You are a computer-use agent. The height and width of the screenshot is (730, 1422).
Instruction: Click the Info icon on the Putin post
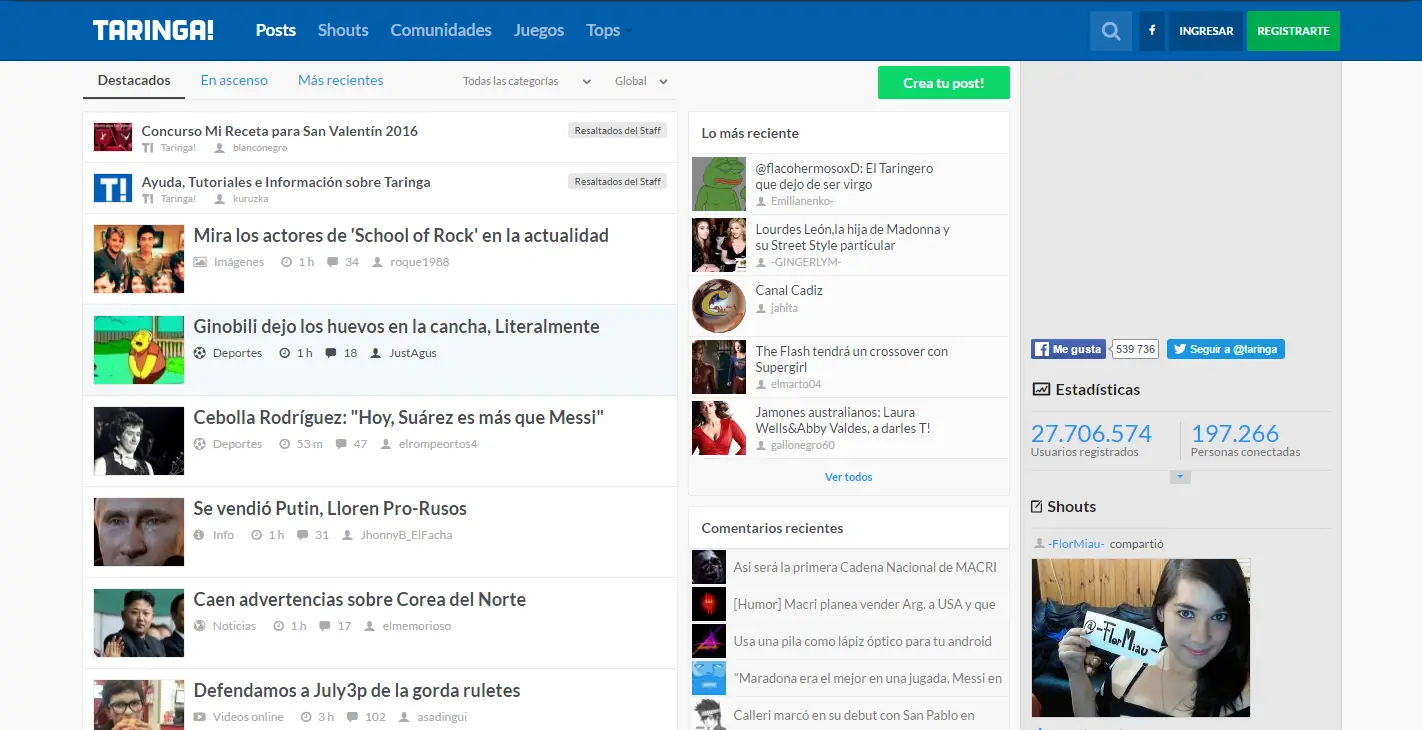(200, 535)
